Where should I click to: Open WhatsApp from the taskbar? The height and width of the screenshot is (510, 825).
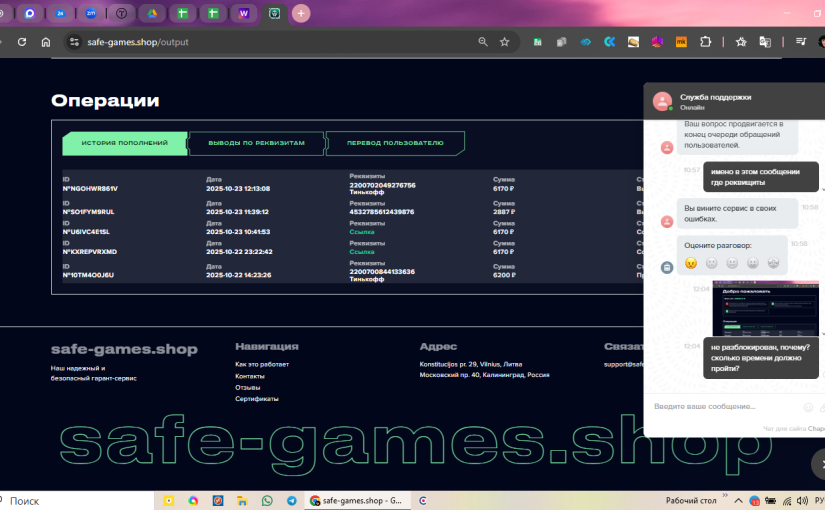(267, 500)
